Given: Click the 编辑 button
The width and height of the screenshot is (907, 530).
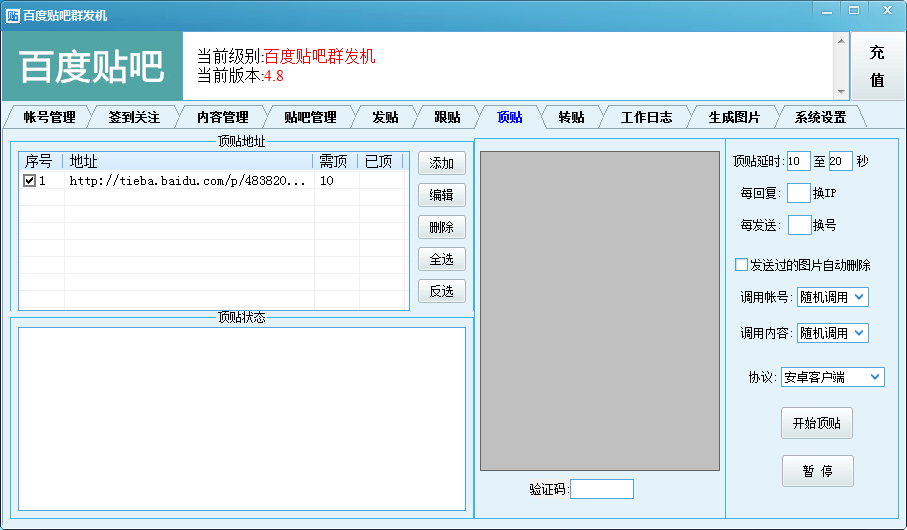Looking at the screenshot, I should click(x=442, y=195).
